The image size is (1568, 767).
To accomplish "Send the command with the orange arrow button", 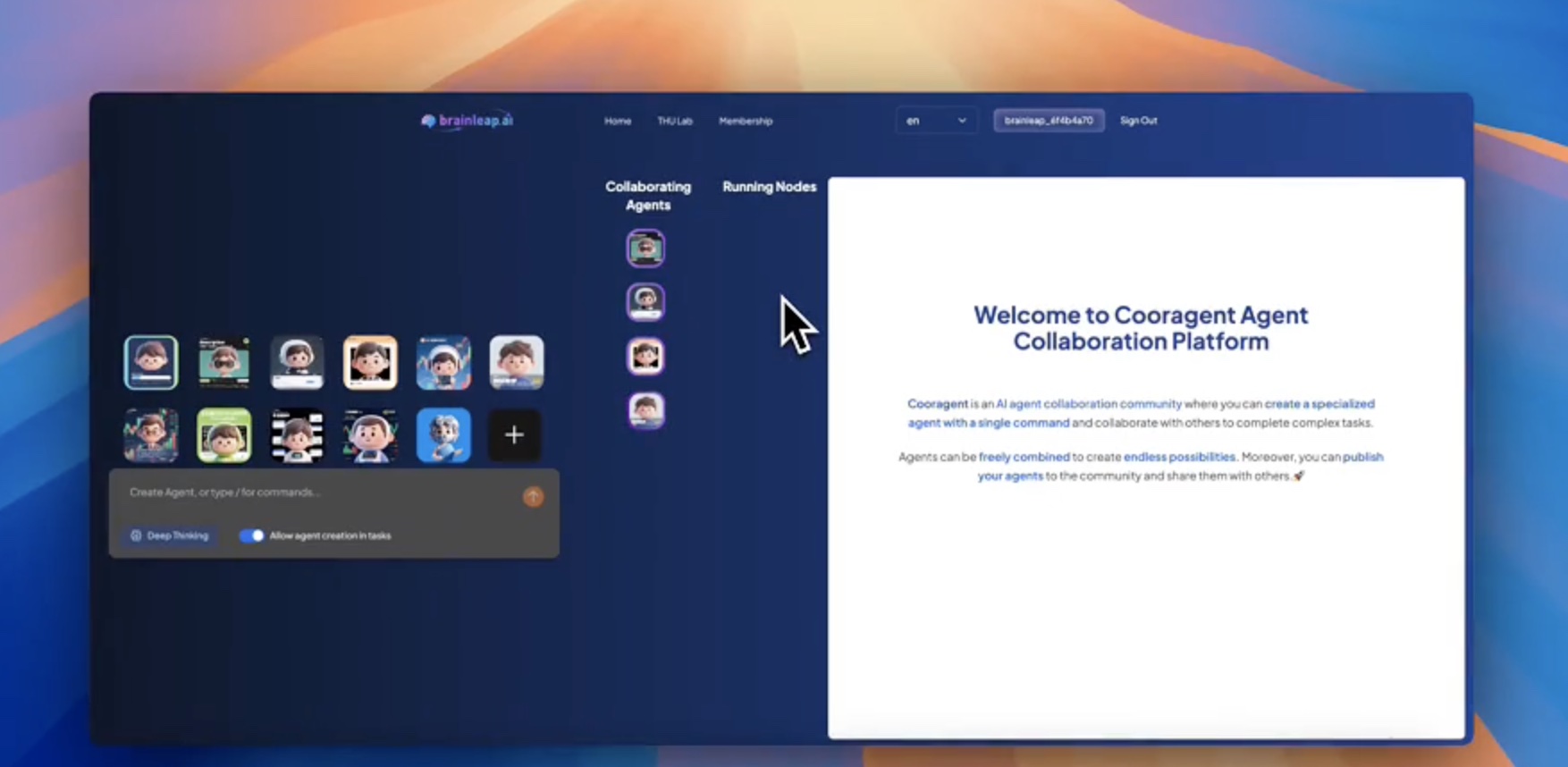I will [533, 497].
